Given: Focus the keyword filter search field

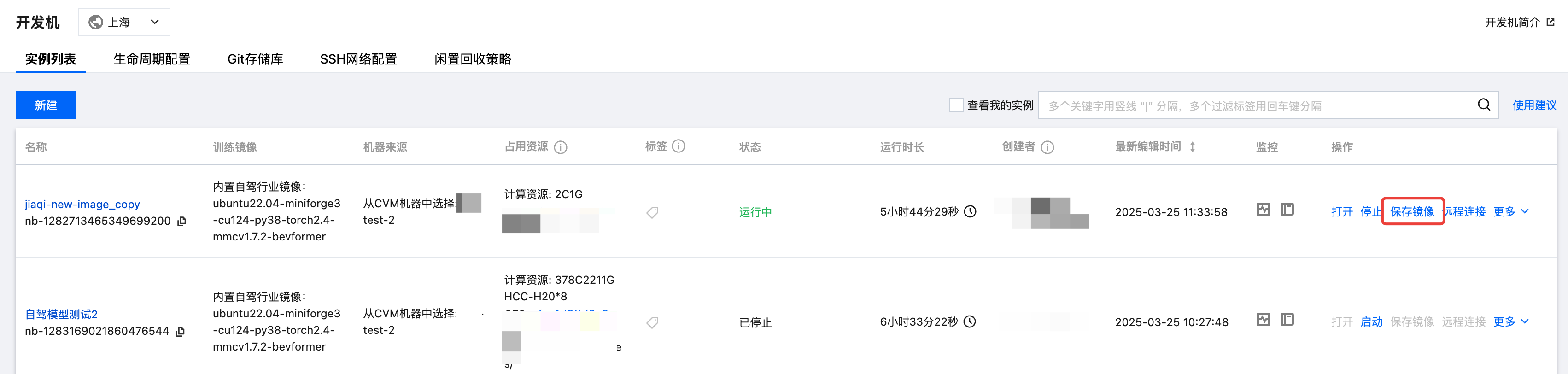Looking at the screenshot, I should (1260, 105).
